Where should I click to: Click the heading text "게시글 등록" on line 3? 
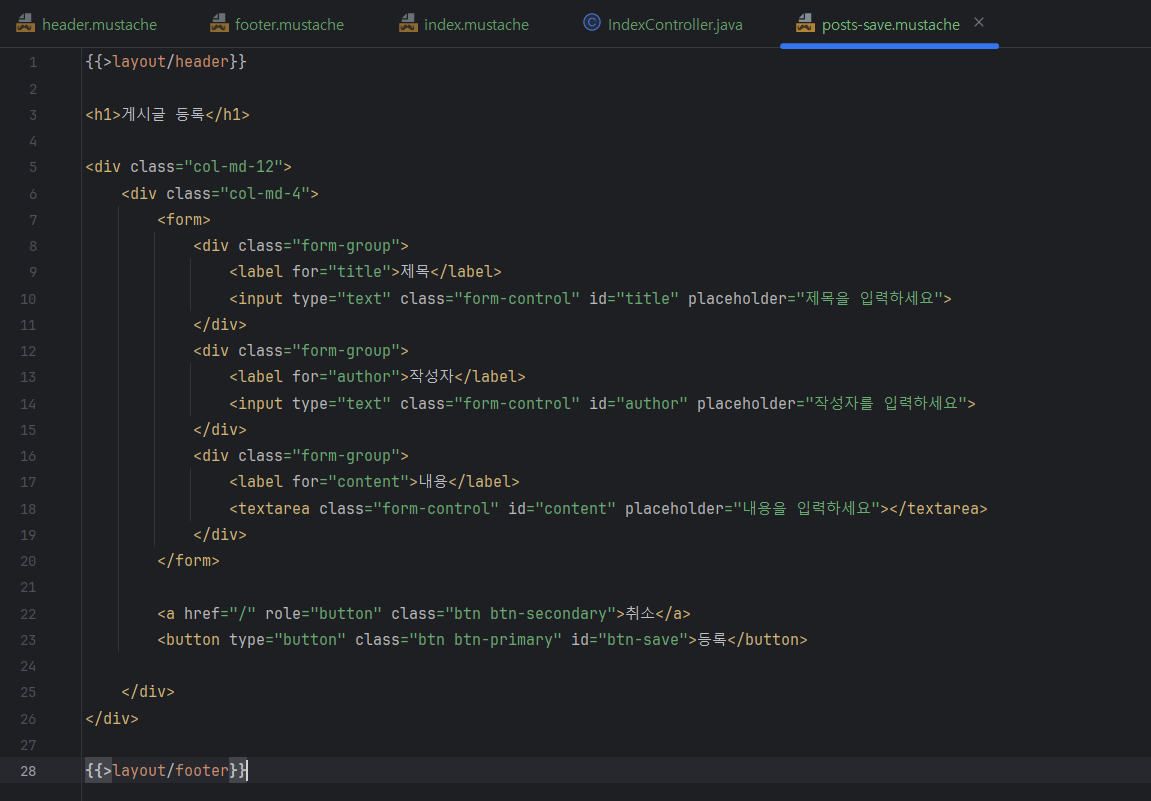(163, 115)
